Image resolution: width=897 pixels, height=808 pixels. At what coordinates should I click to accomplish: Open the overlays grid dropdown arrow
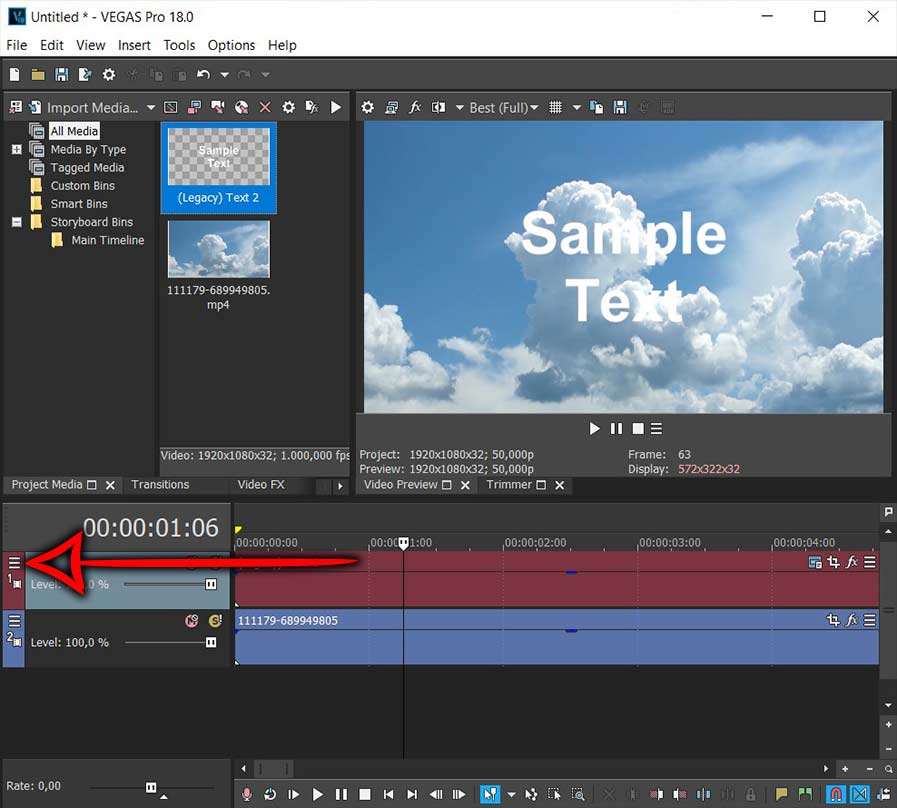pos(577,108)
